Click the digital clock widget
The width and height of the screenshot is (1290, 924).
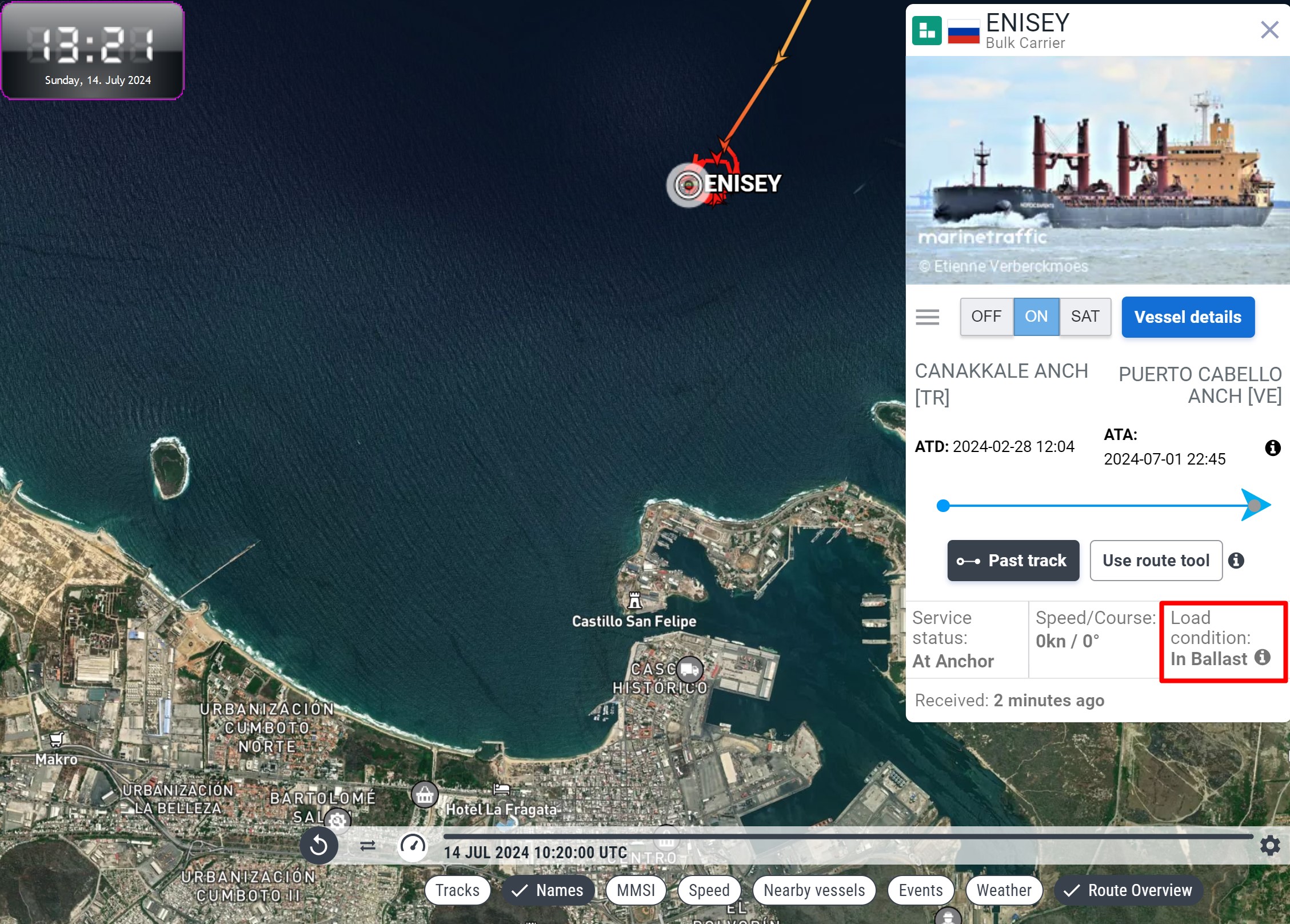(93, 50)
